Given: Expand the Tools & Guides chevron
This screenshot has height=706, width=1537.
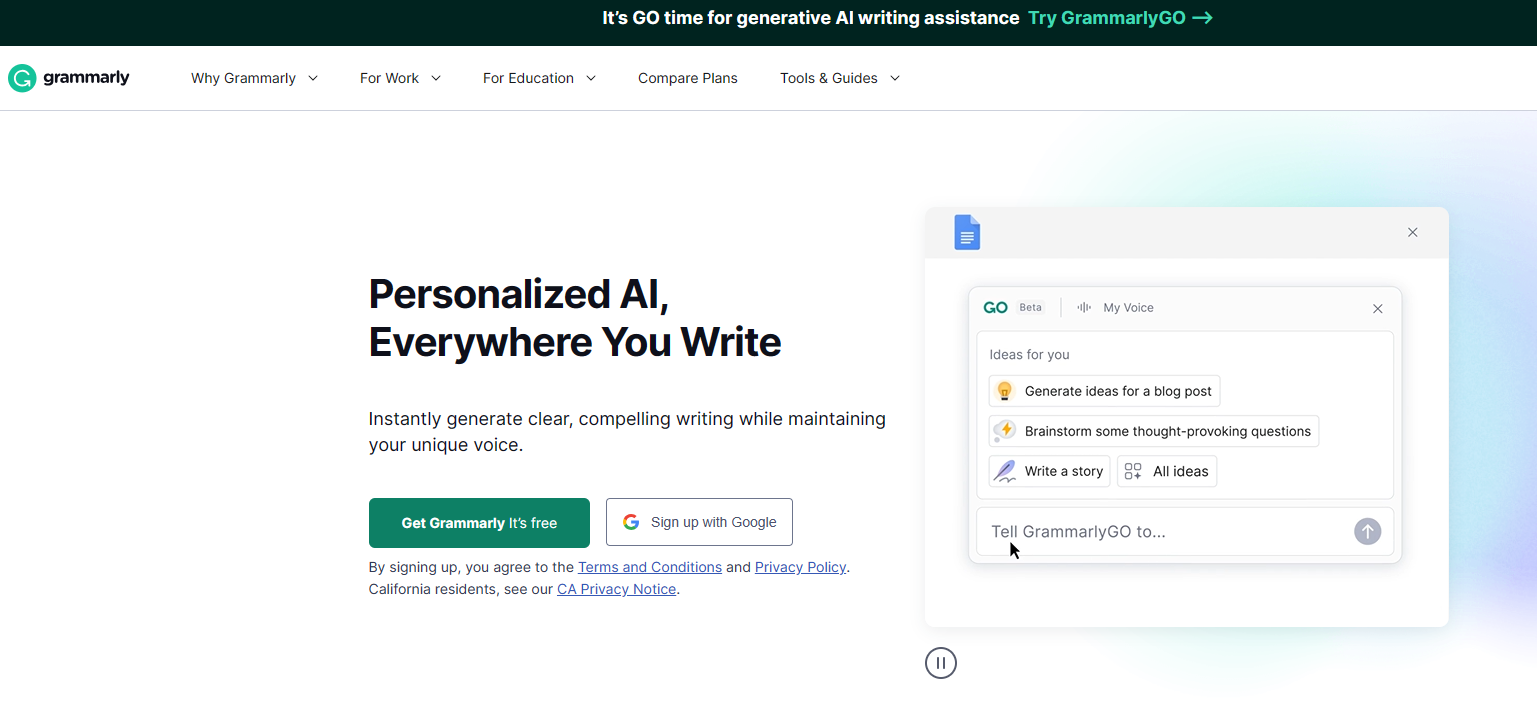Looking at the screenshot, I should pos(895,78).
